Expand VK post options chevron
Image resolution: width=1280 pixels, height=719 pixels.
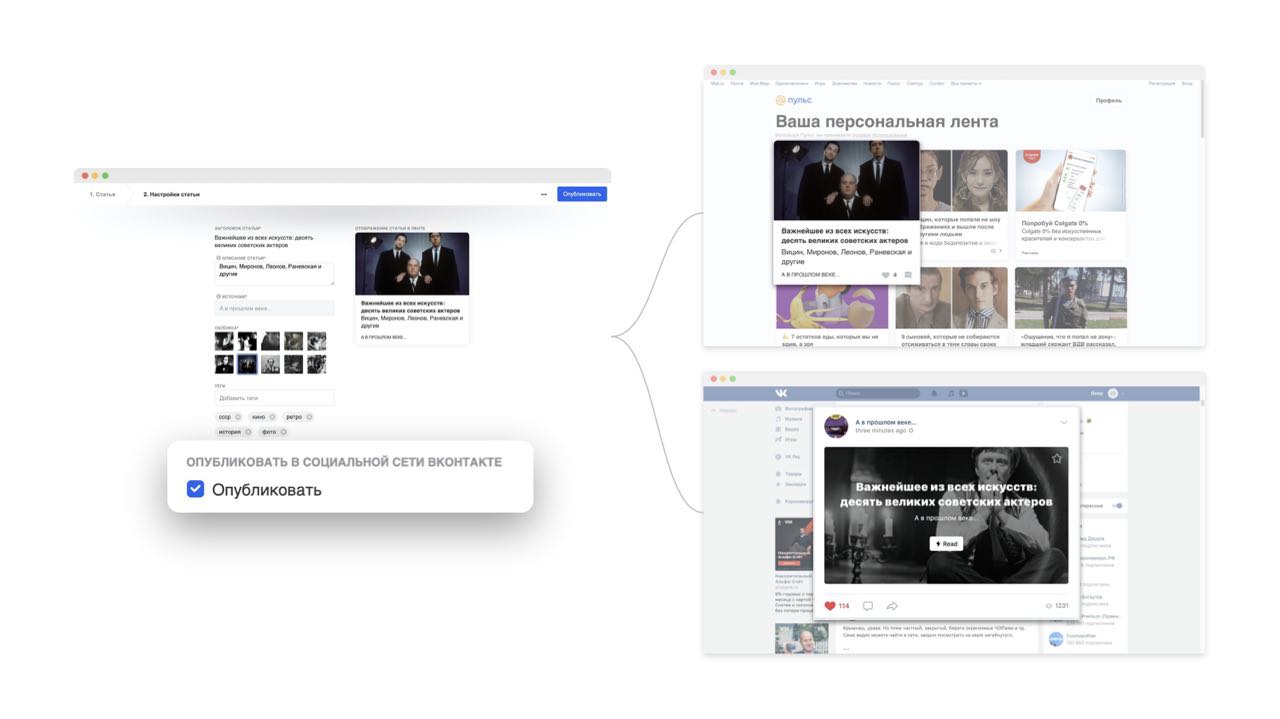click(x=1063, y=423)
